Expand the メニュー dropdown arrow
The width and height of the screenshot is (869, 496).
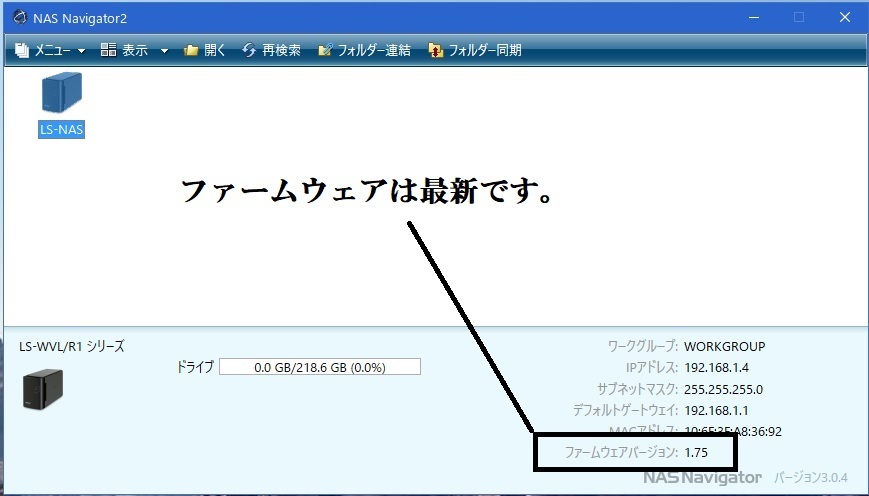81,51
